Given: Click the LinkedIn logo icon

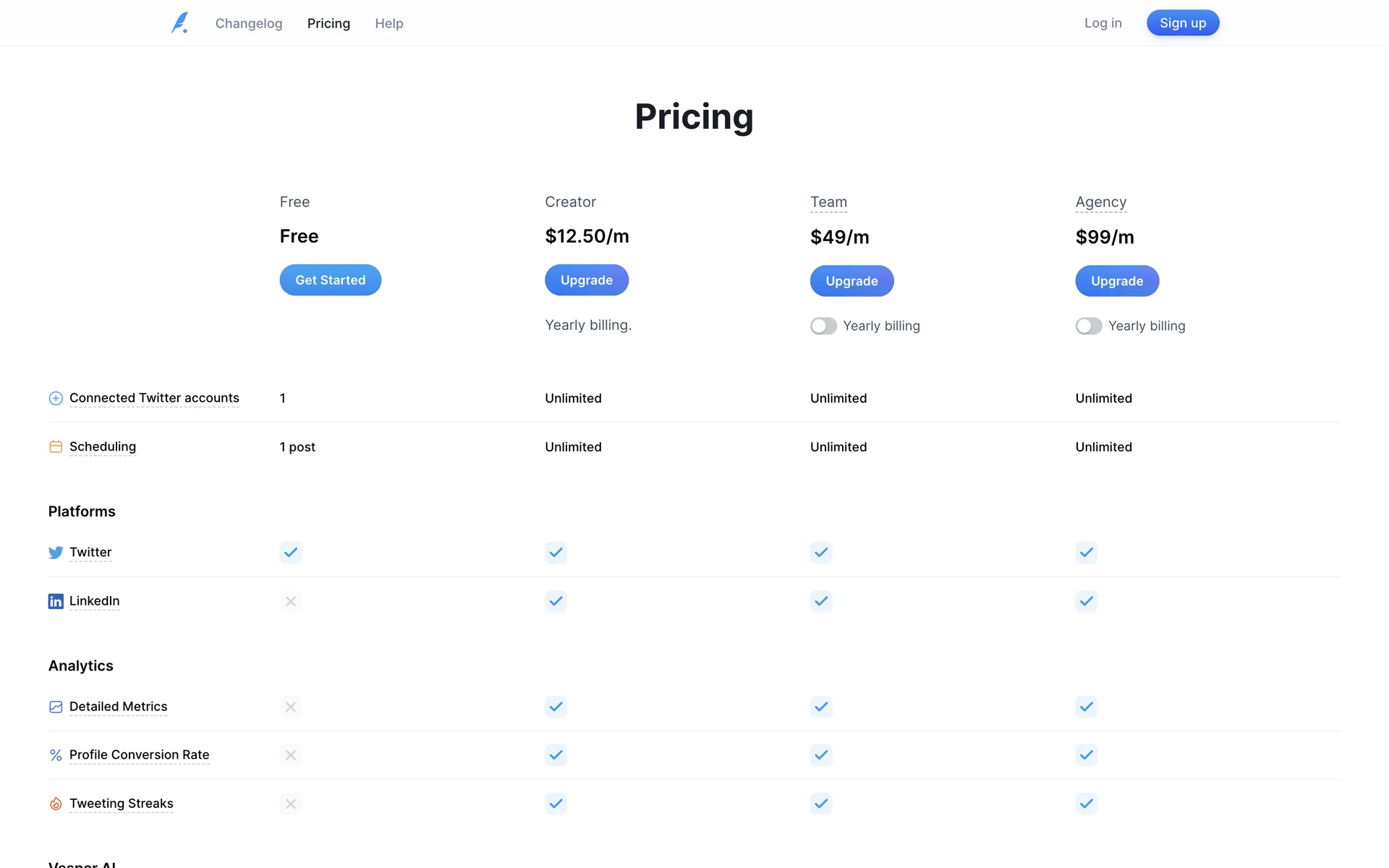Looking at the screenshot, I should (x=56, y=601).
